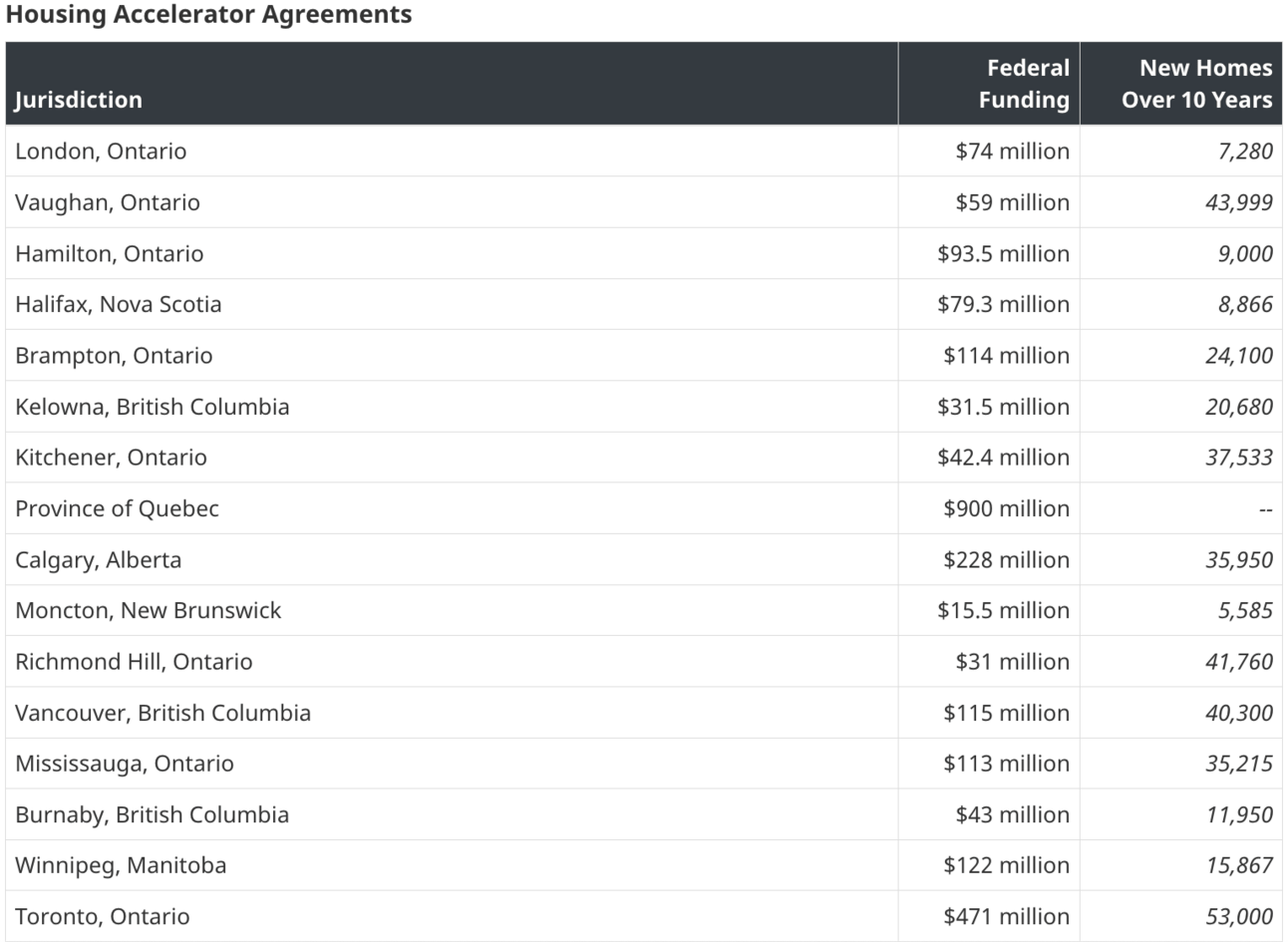Viewport: 1288px width, 942px height.
Task: Click the Jurisdiction column header
Action: click(x=452, y=84)
